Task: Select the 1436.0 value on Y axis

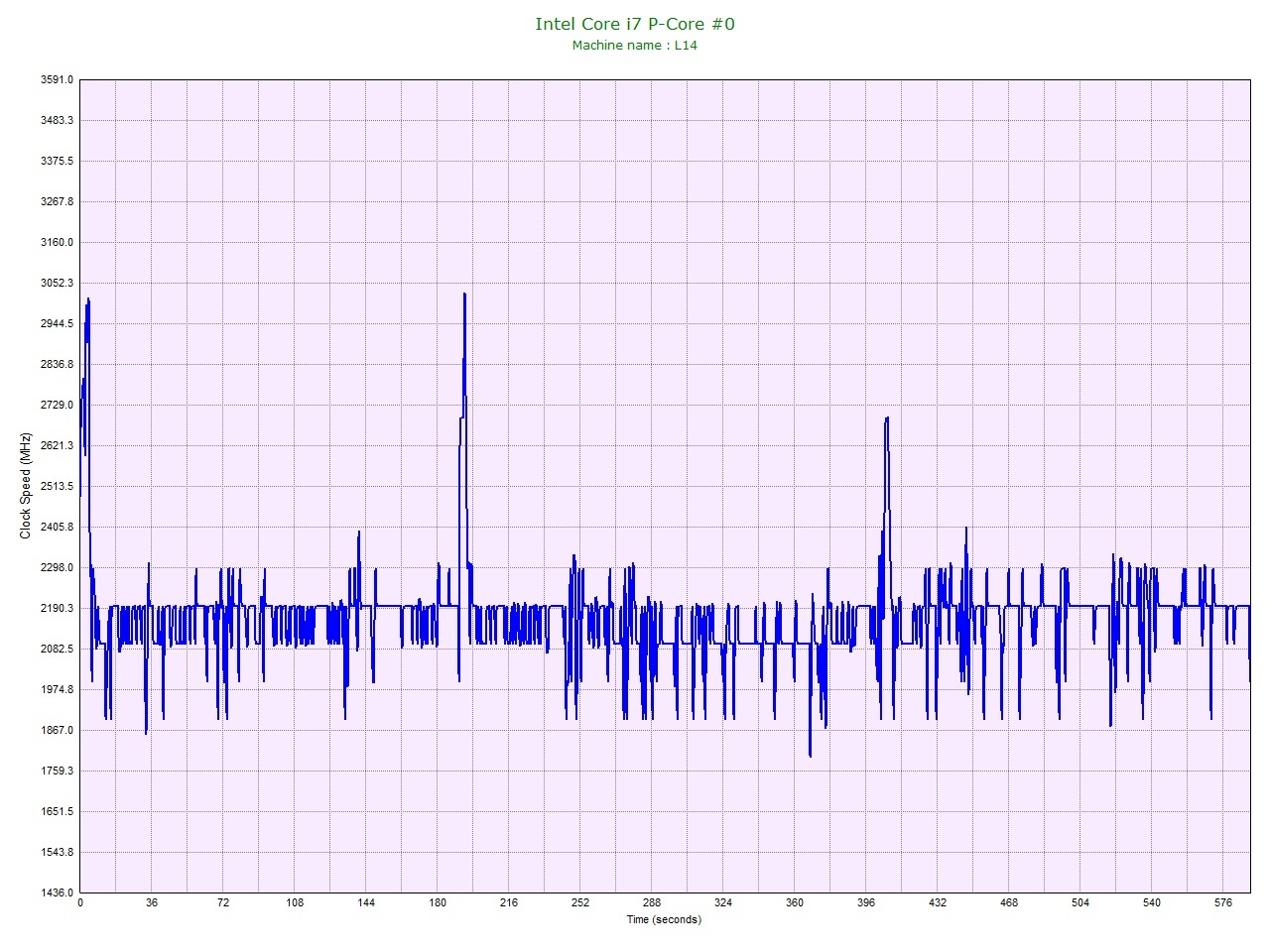Action: (57, 892)
